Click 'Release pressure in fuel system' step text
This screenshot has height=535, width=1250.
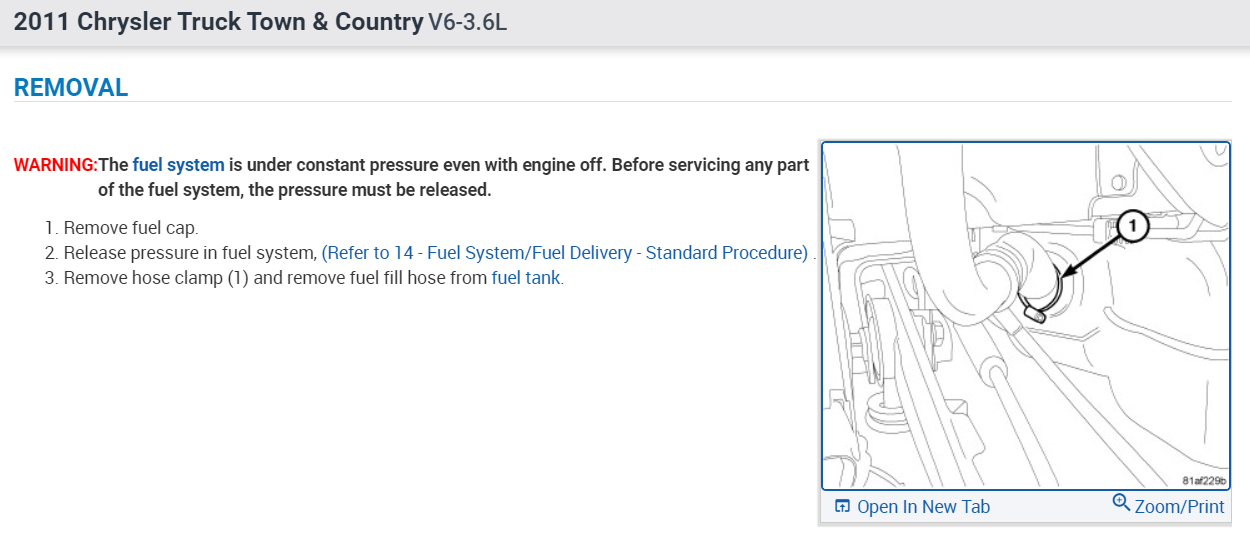190,253
